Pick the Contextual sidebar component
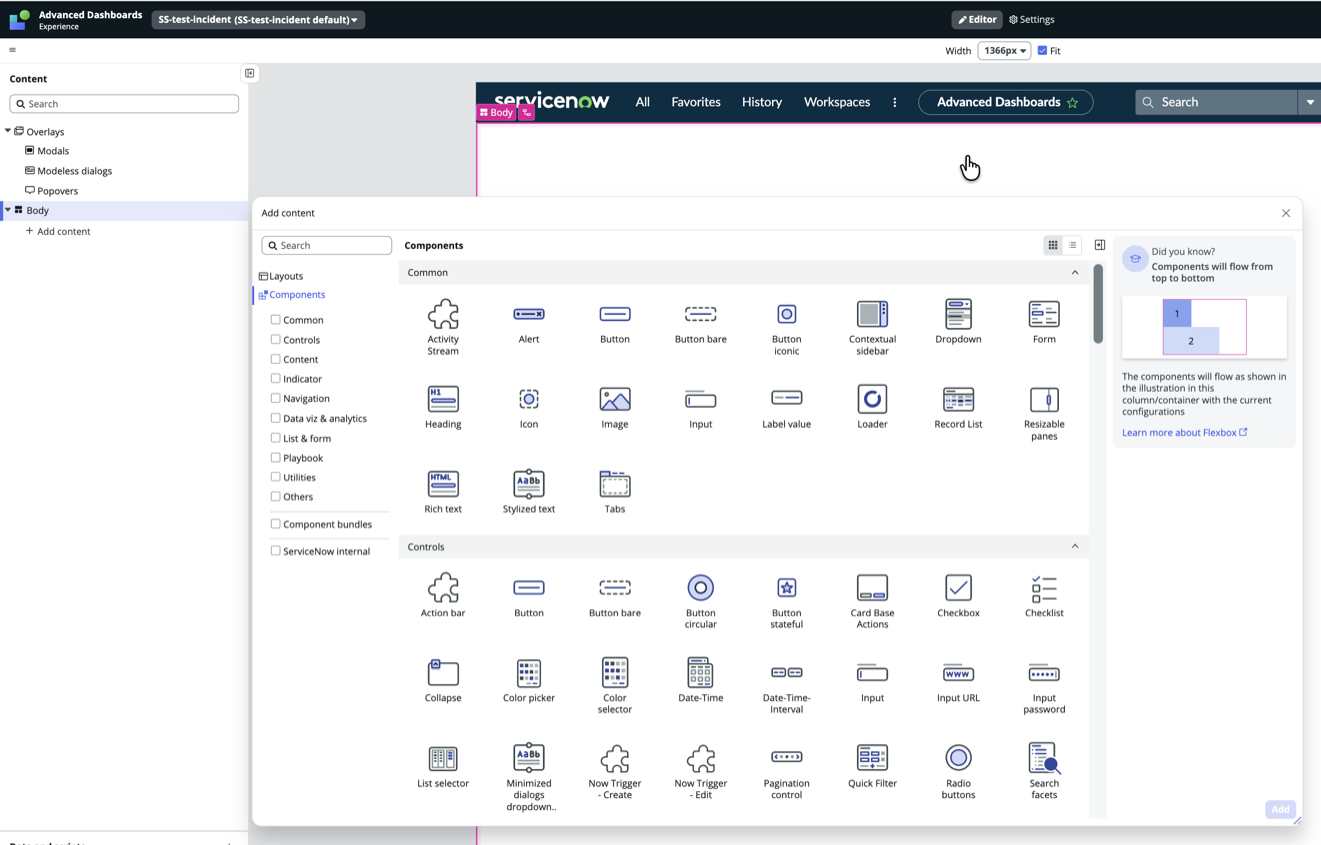This screenshot has height=845, width=1321. pos(872,327)
